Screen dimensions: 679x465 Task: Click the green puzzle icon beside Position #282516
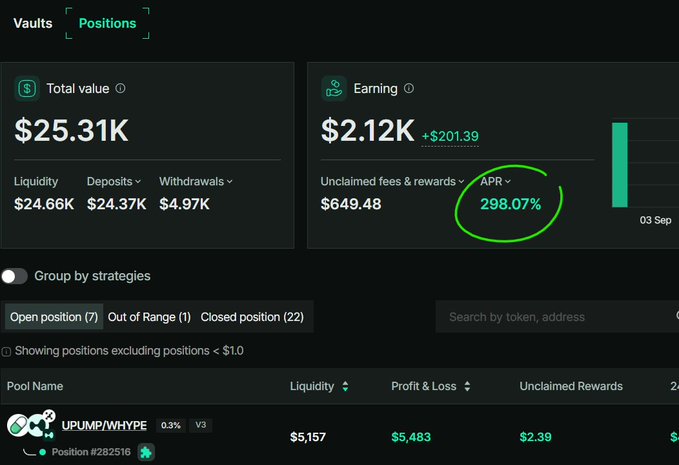pyautogui.click(x=146, y=452)
